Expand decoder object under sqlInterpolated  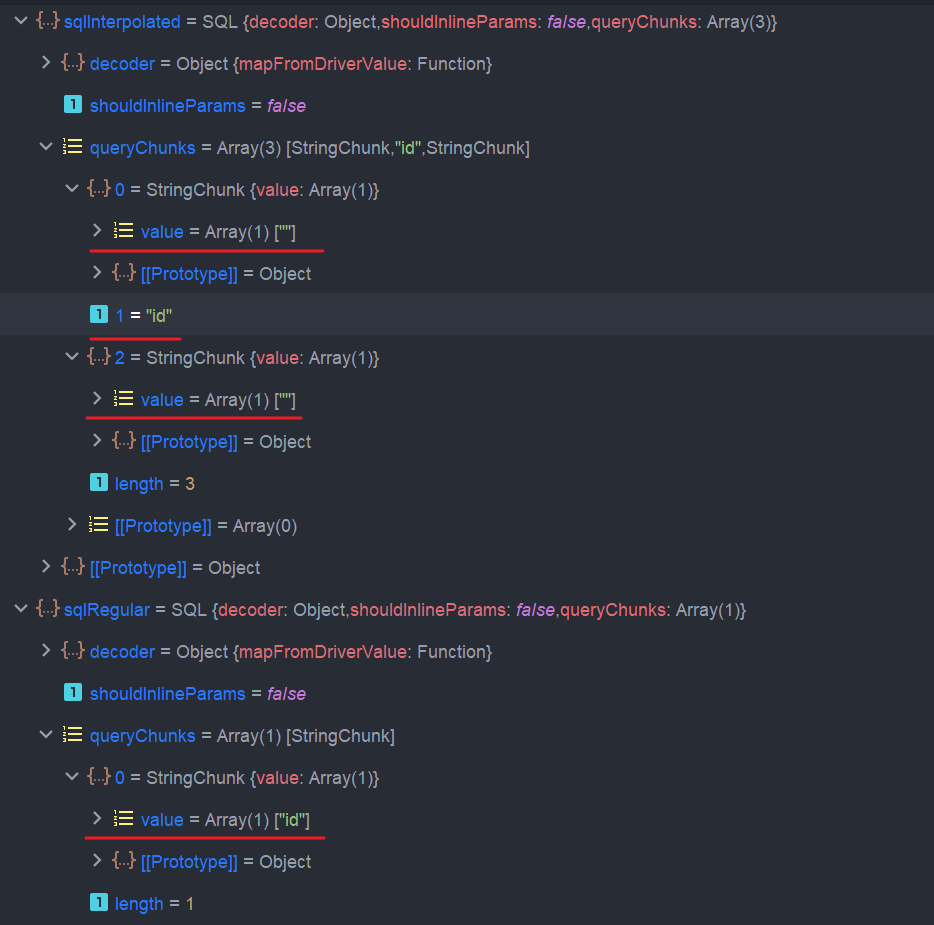point(46,63)
